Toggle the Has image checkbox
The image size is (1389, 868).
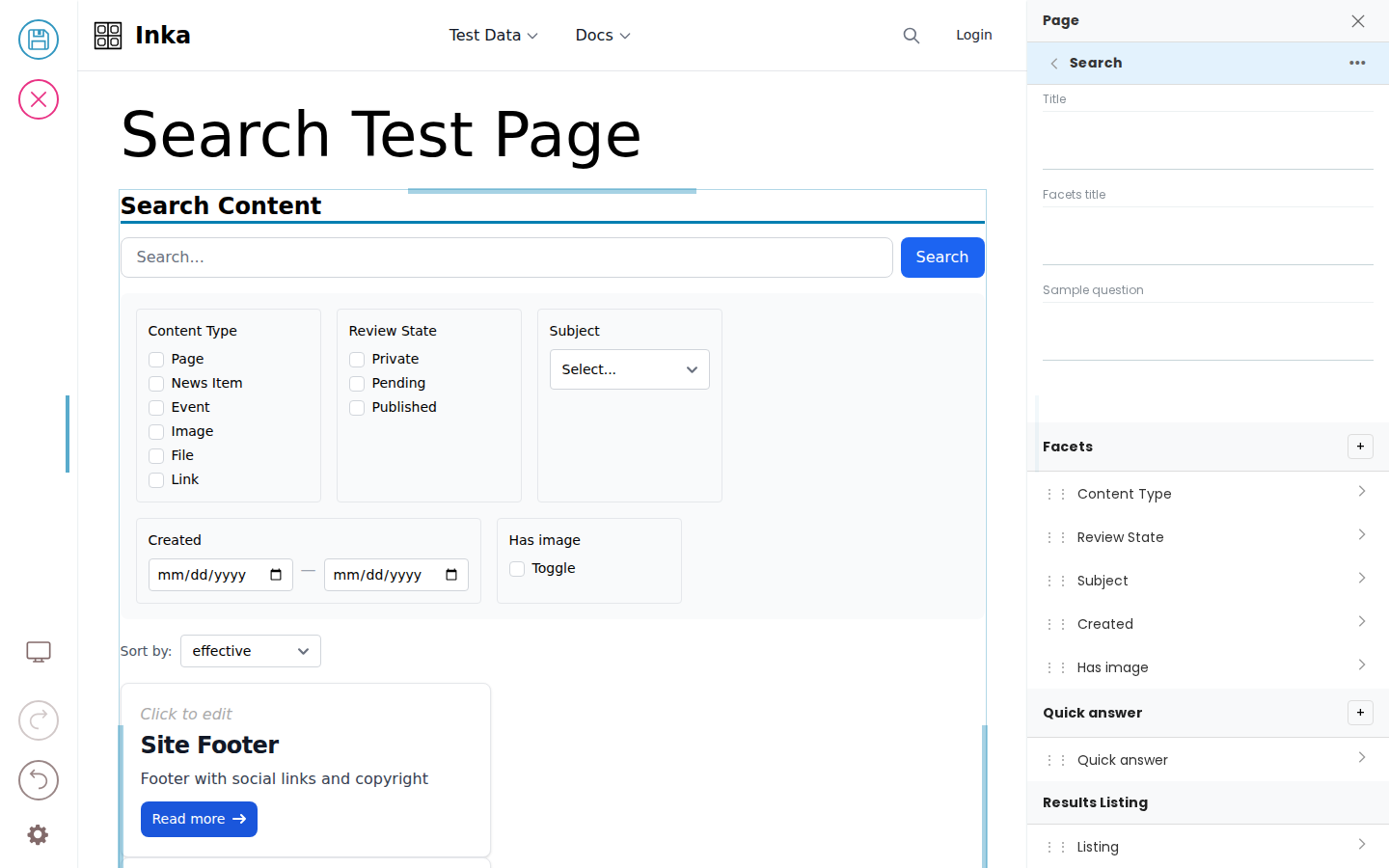pyautogui.click(x=517, y=569)
